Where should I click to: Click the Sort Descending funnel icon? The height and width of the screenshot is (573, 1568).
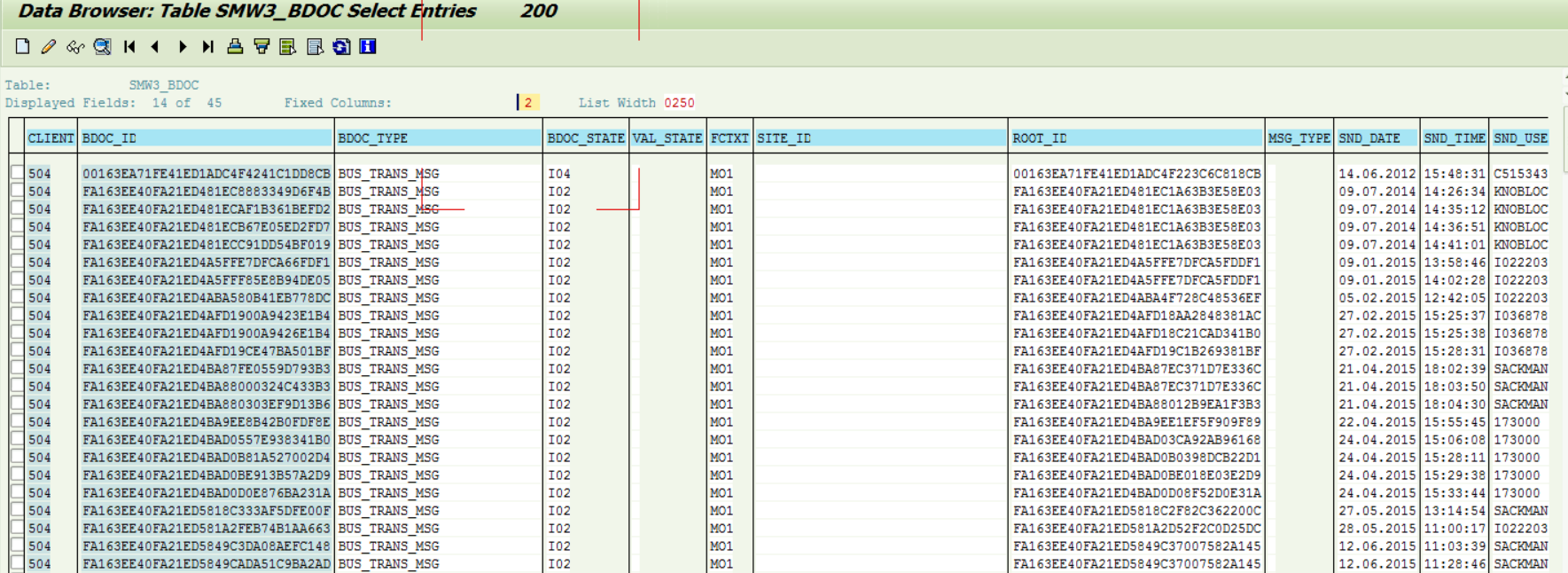[261, 46]
